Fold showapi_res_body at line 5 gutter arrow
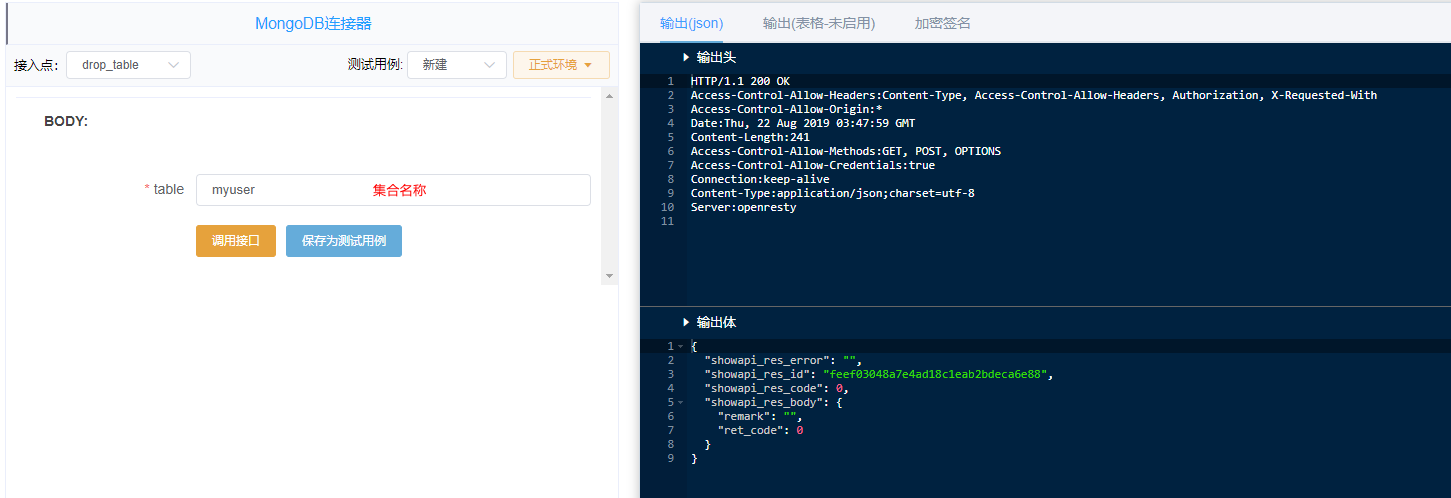1451x498 pixels. [680, 402]
